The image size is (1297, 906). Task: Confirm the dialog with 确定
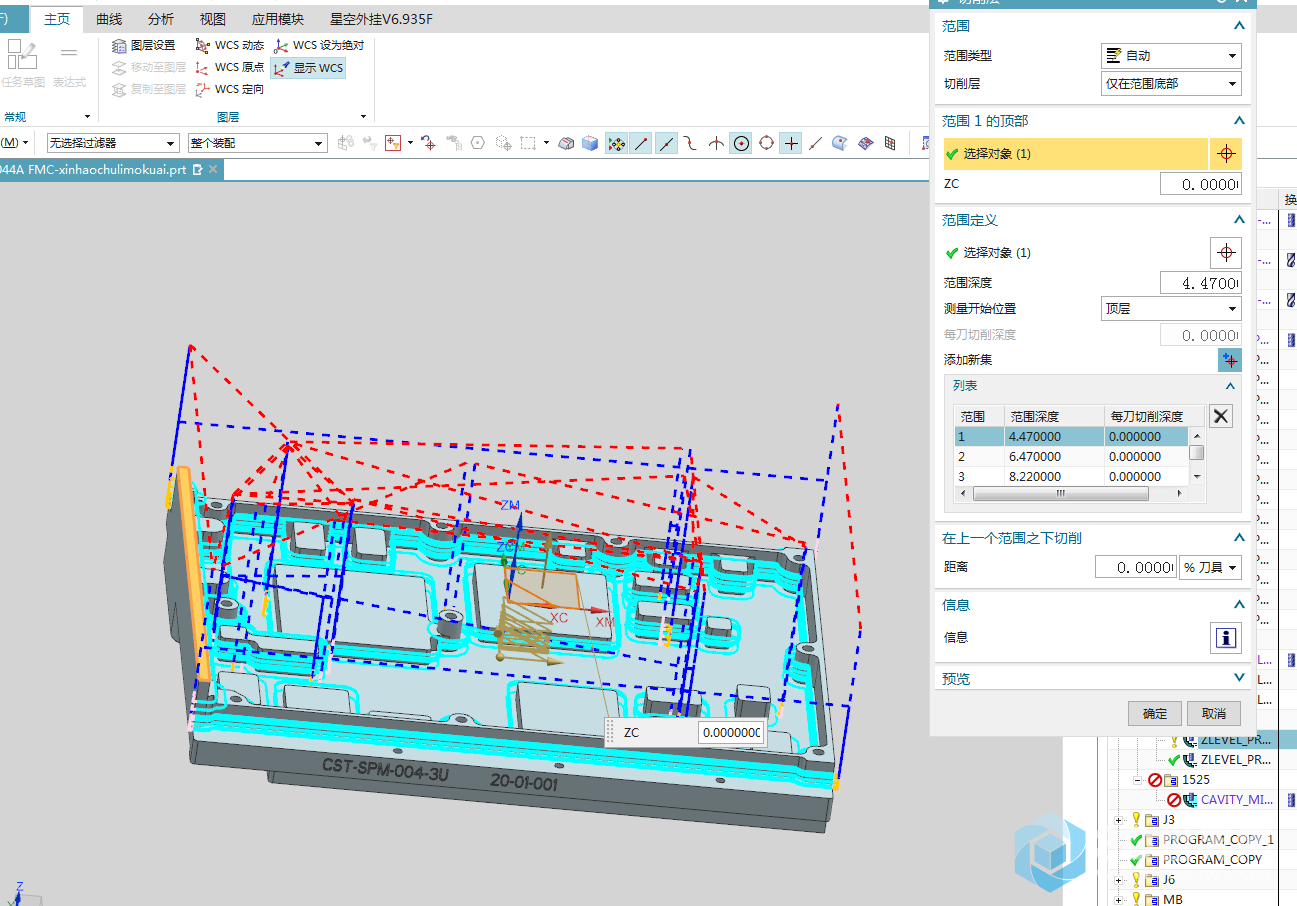pos(1155,713)
